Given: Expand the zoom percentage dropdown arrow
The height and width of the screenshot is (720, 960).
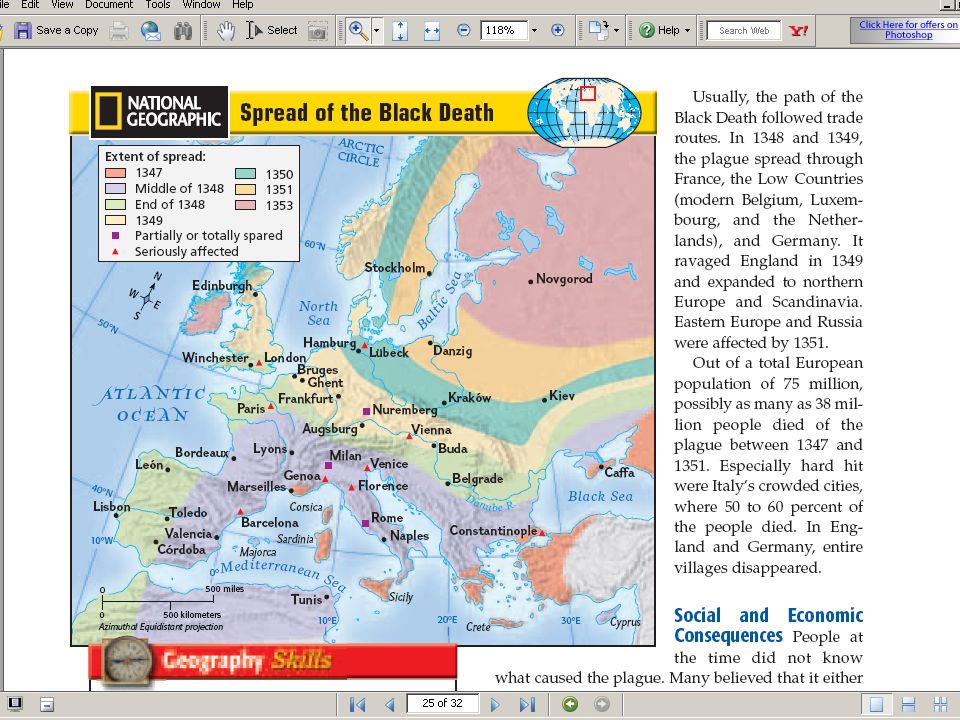Looking at the screenshot, I should point(534,30).
